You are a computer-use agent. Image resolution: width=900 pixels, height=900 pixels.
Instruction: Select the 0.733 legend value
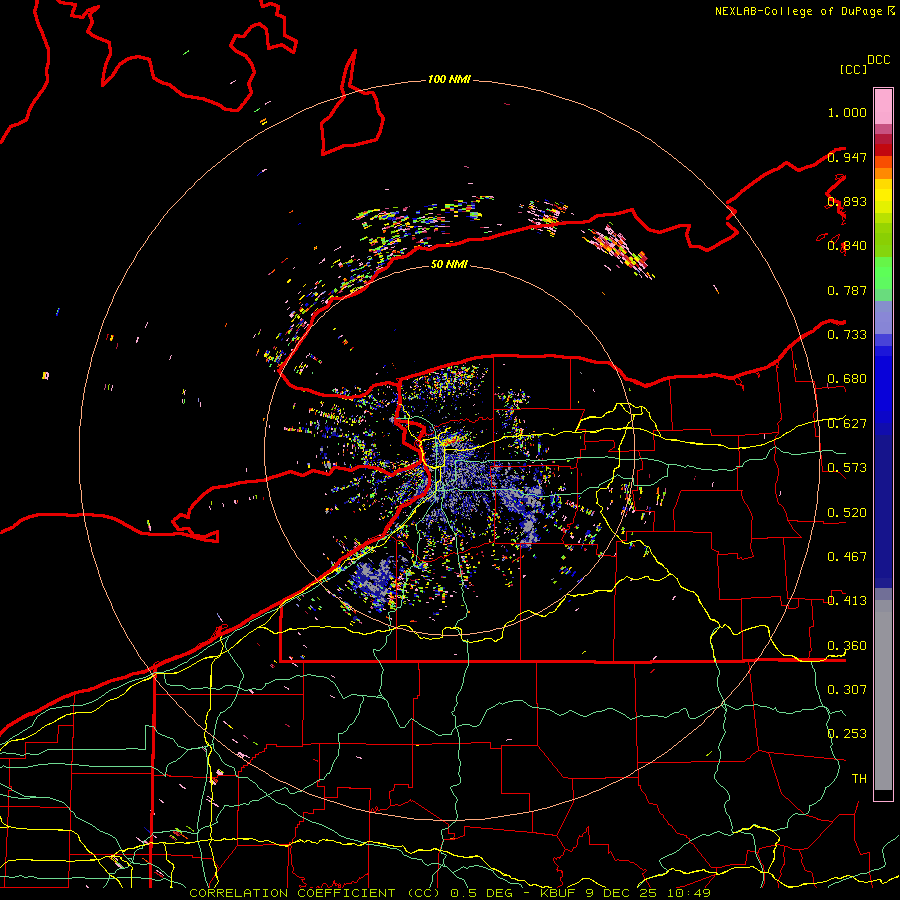[847, 335]
